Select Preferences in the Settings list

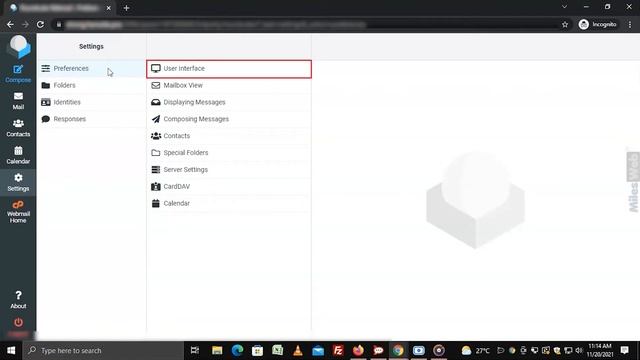click(91, 69)
